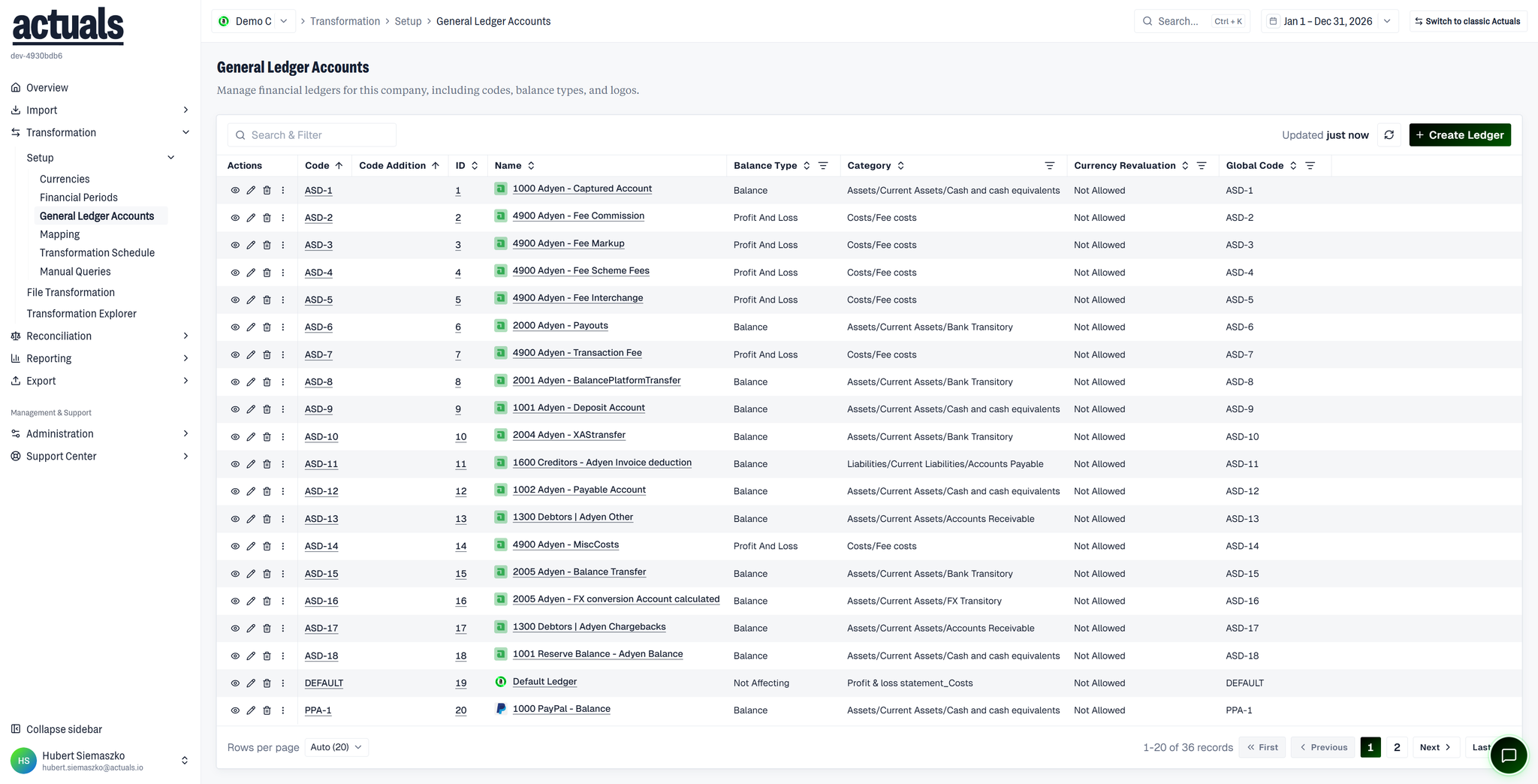Focus the Search & Filter field

click(312, 135)
